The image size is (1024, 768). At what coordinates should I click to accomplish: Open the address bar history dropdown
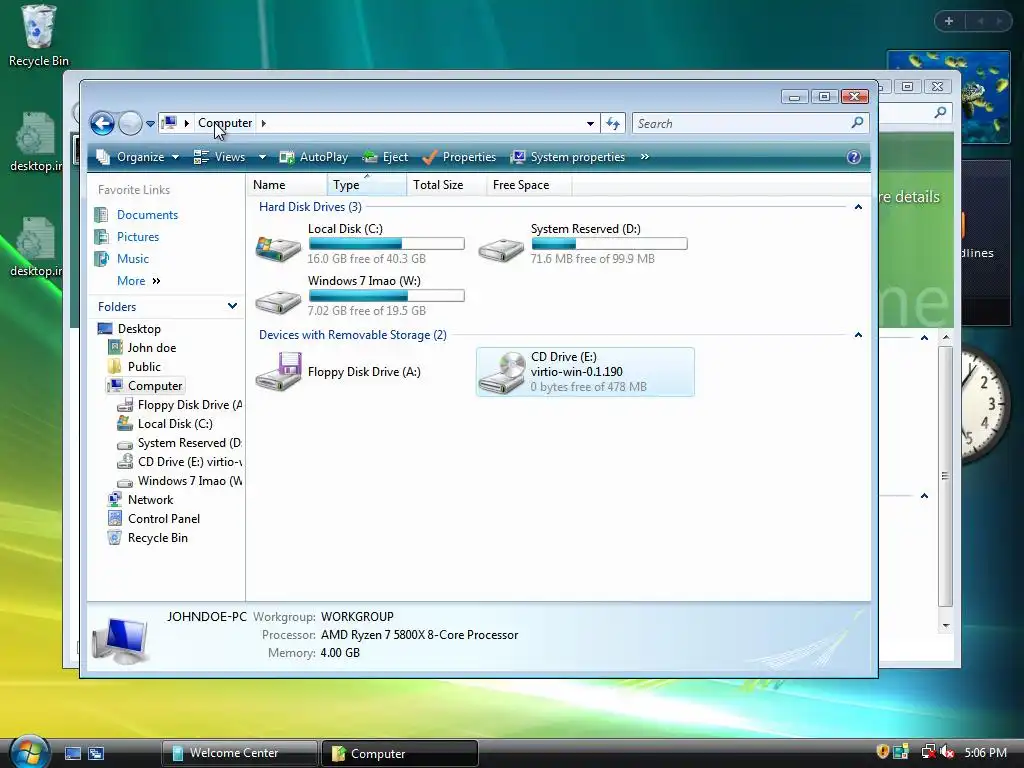pos(590,123)
